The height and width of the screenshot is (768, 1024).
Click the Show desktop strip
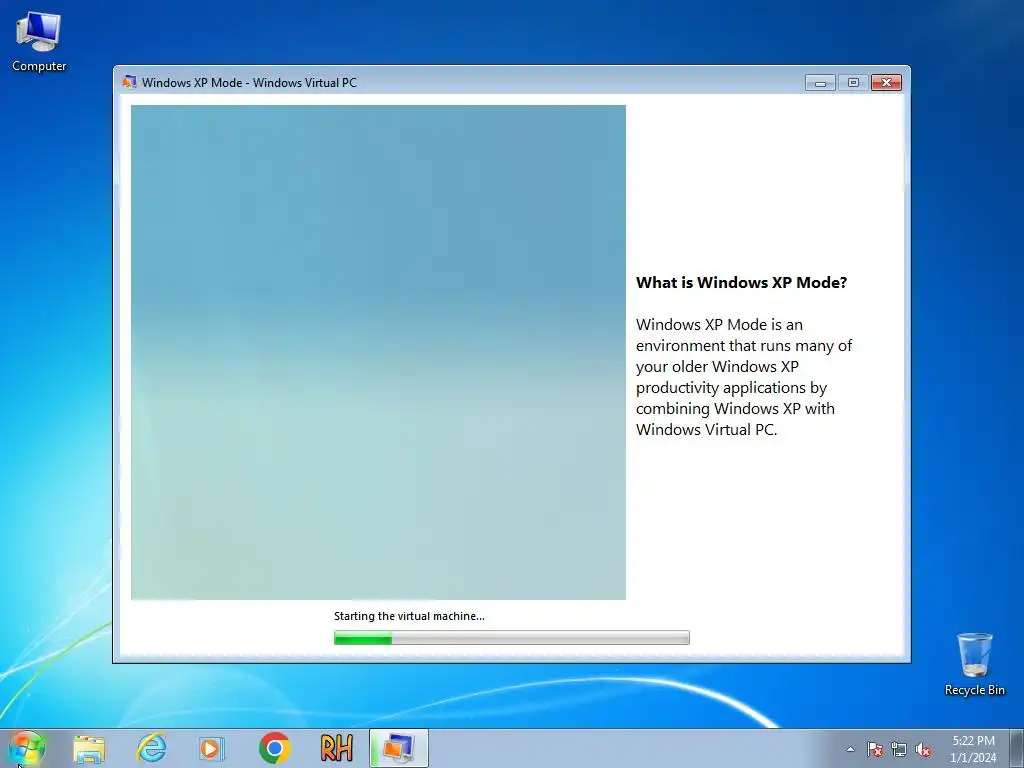(x=1017, y=748)
